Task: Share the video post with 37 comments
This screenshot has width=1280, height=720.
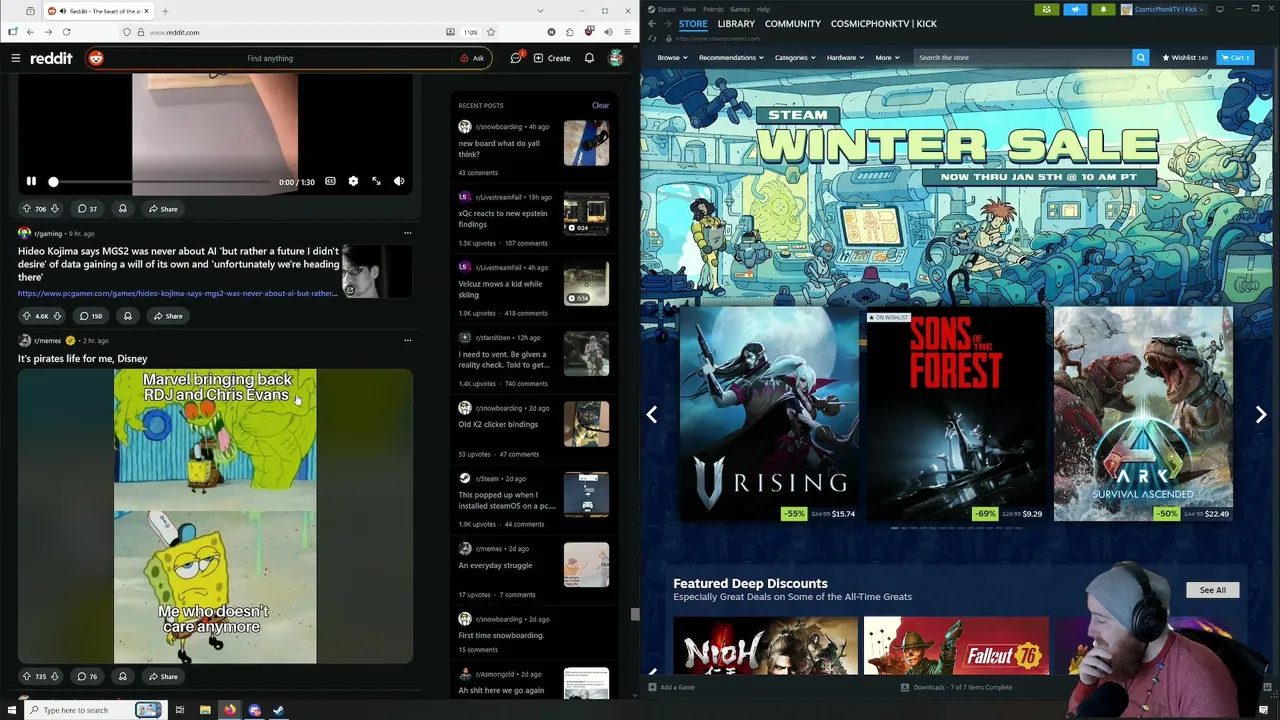Action: pos(163,209)
